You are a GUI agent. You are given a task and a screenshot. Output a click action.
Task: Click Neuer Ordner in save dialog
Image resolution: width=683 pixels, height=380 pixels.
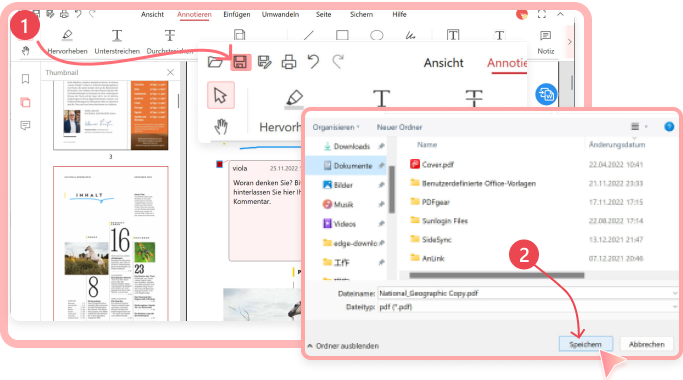pos(399,127)
